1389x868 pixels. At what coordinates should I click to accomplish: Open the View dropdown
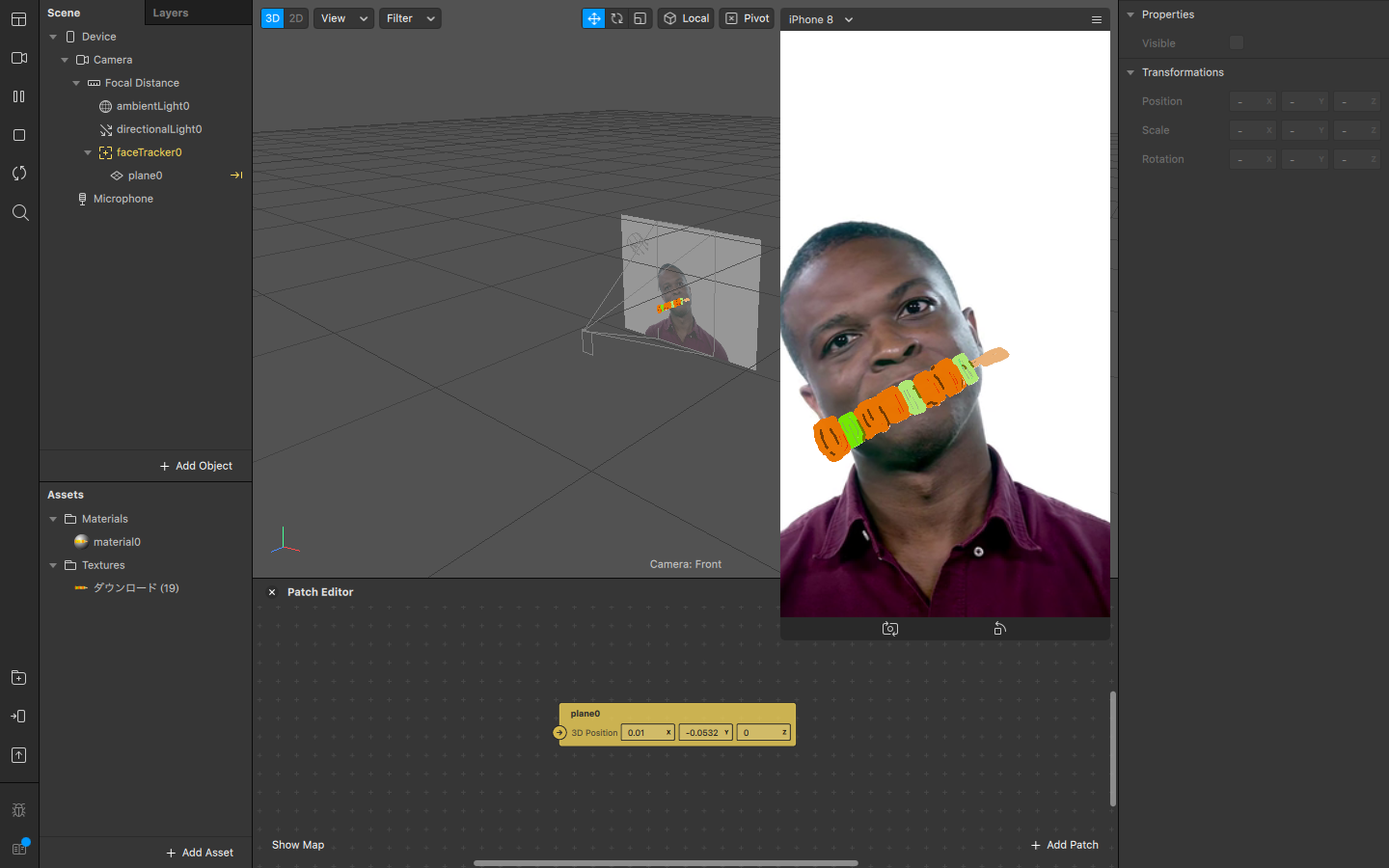point(343,18)
